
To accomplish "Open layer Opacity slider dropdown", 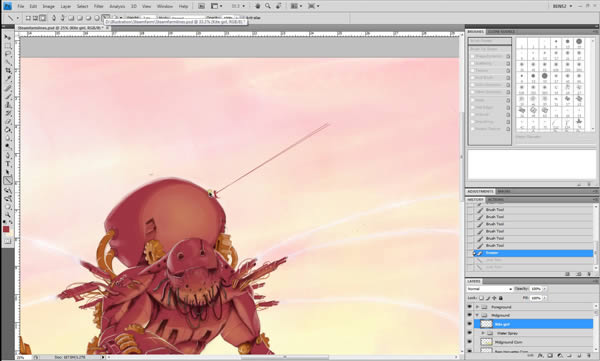I will (545, 289).
